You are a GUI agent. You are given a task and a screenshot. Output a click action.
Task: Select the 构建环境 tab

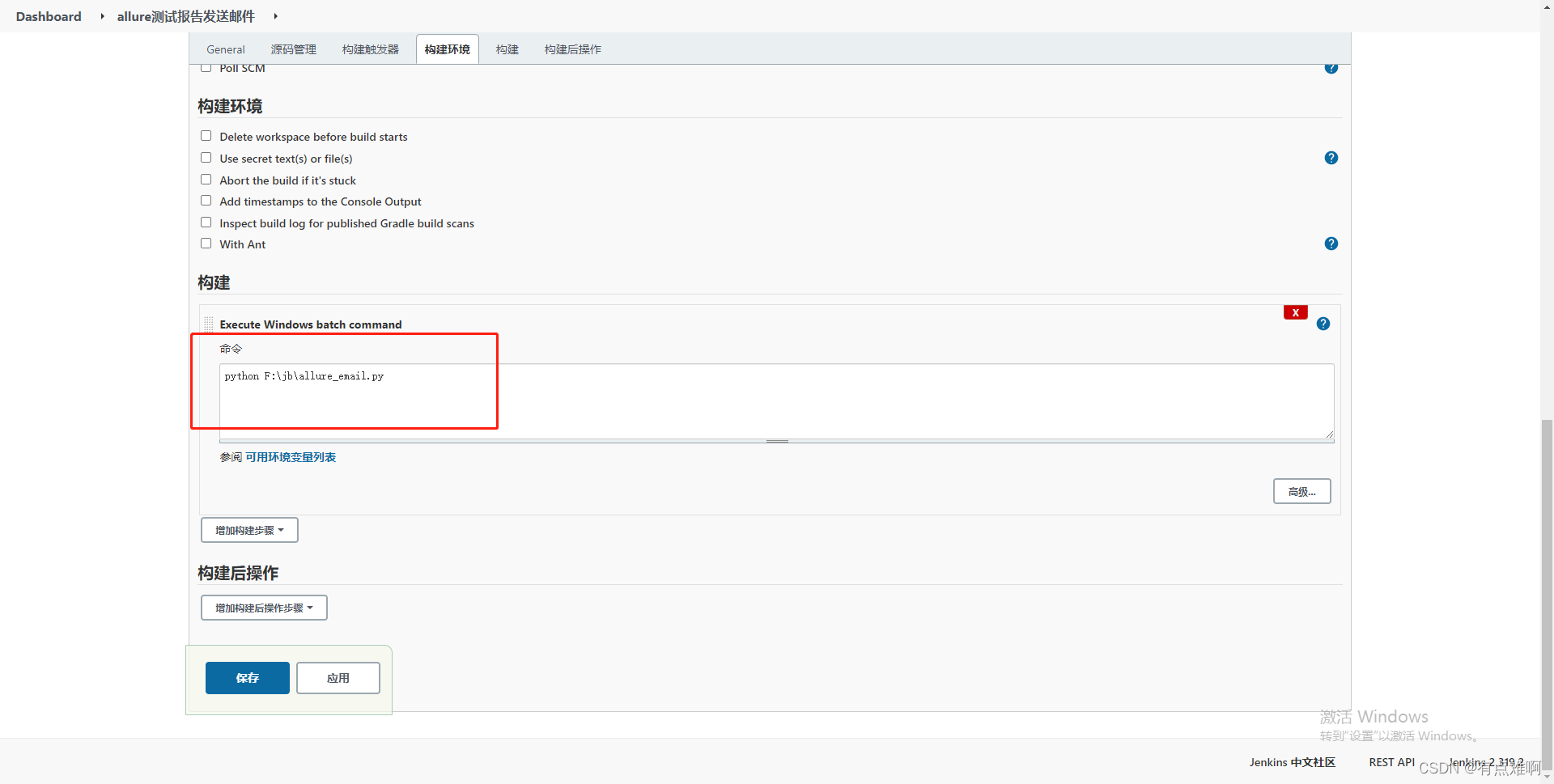[x=447, y=49]
